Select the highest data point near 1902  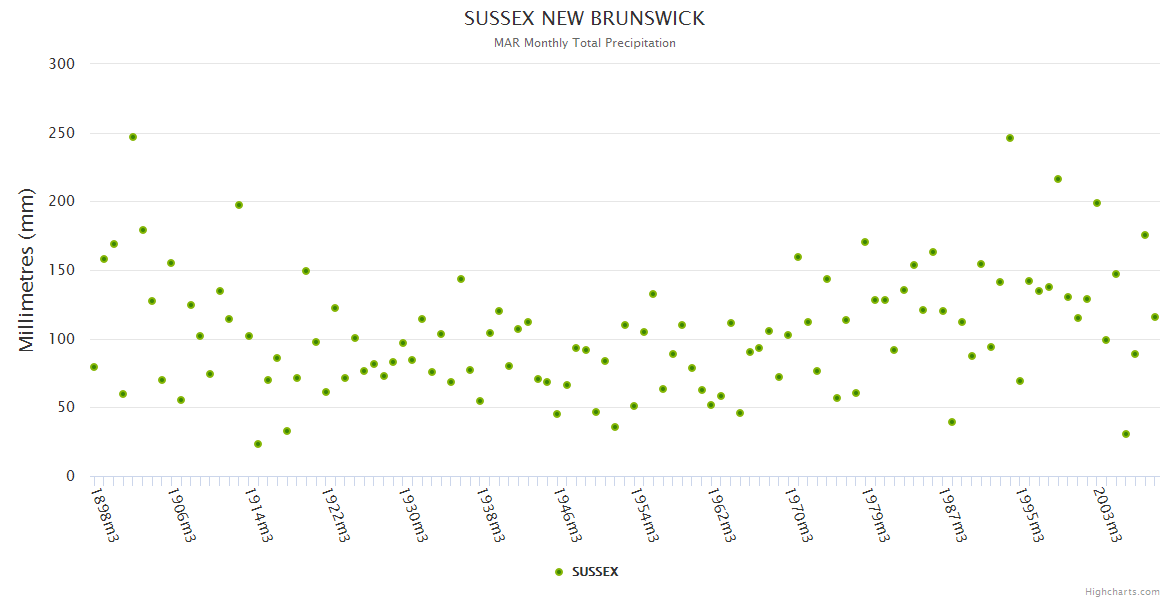133,137
